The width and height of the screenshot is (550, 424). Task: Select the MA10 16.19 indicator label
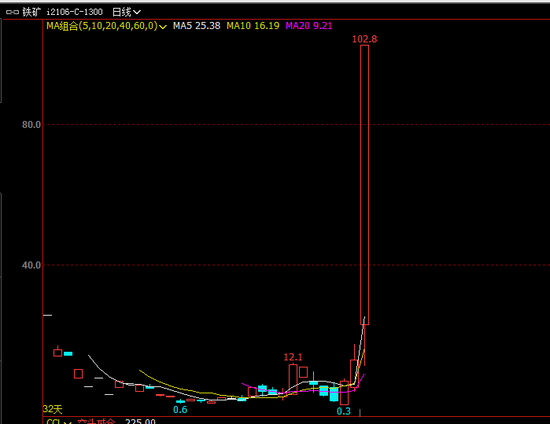pos(253,26)
